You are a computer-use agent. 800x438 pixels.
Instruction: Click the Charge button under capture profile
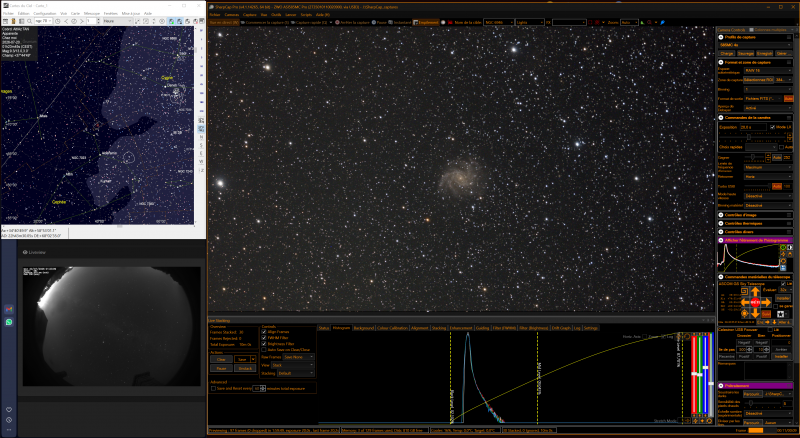coord(727,53)
